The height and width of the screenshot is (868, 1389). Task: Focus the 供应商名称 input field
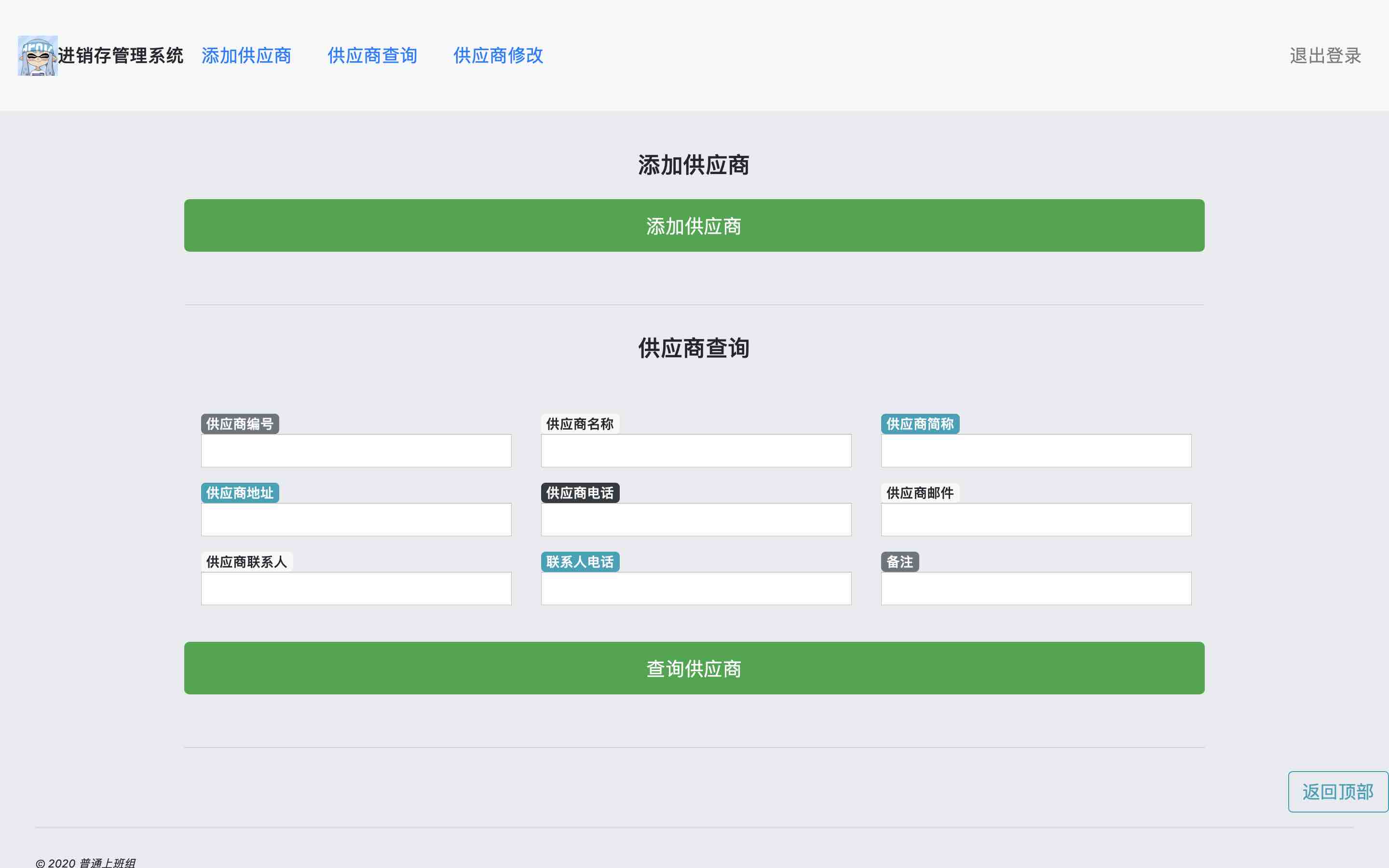click(x=695, y=451)
